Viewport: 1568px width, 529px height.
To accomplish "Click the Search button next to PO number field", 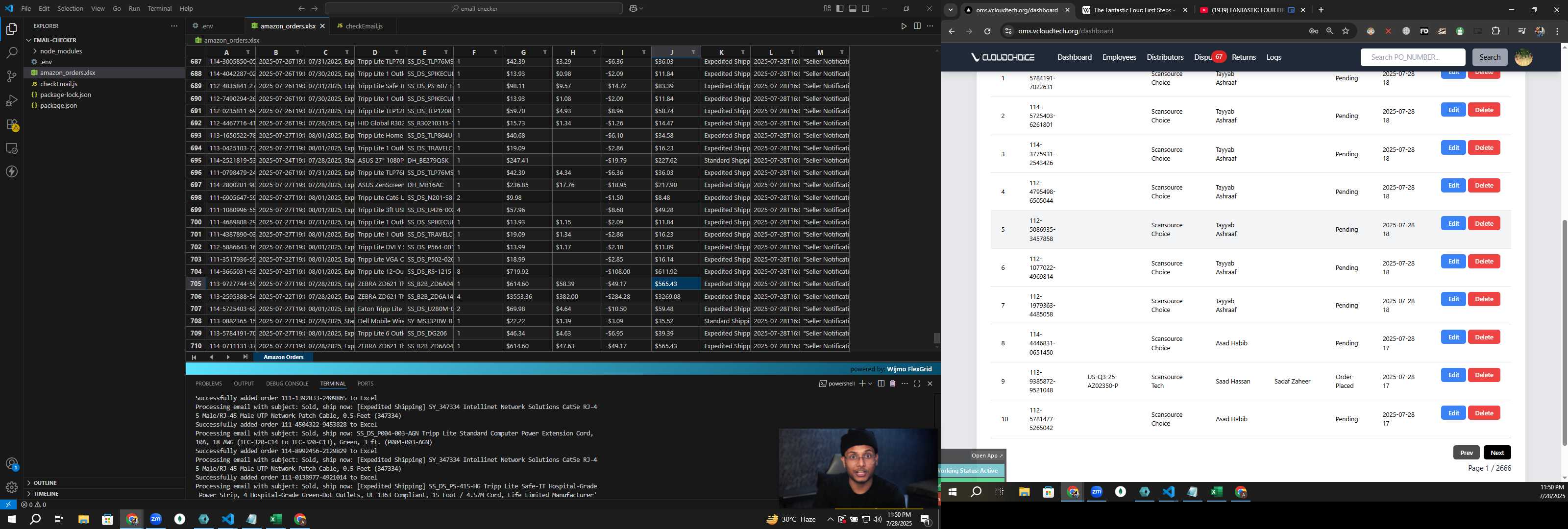I will pyautogui.click(x=1490, y=57).
